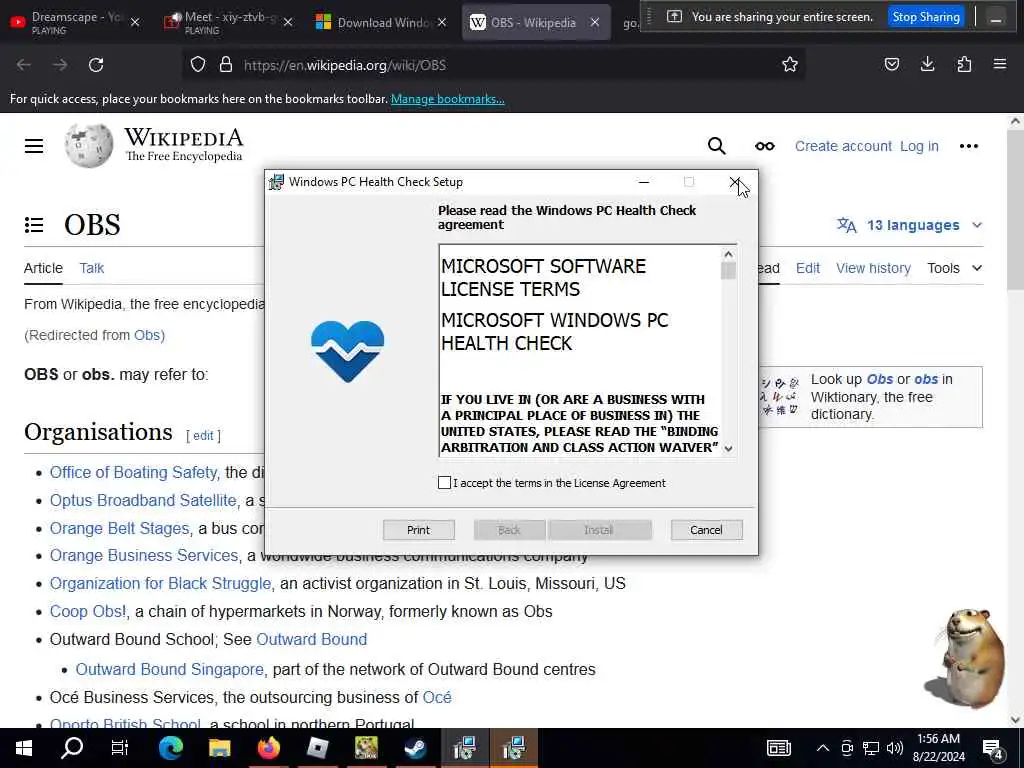Accept the terms in the License Agreement
The image size is (1024, 768).
pyautogui.click(x=444, y=483)
